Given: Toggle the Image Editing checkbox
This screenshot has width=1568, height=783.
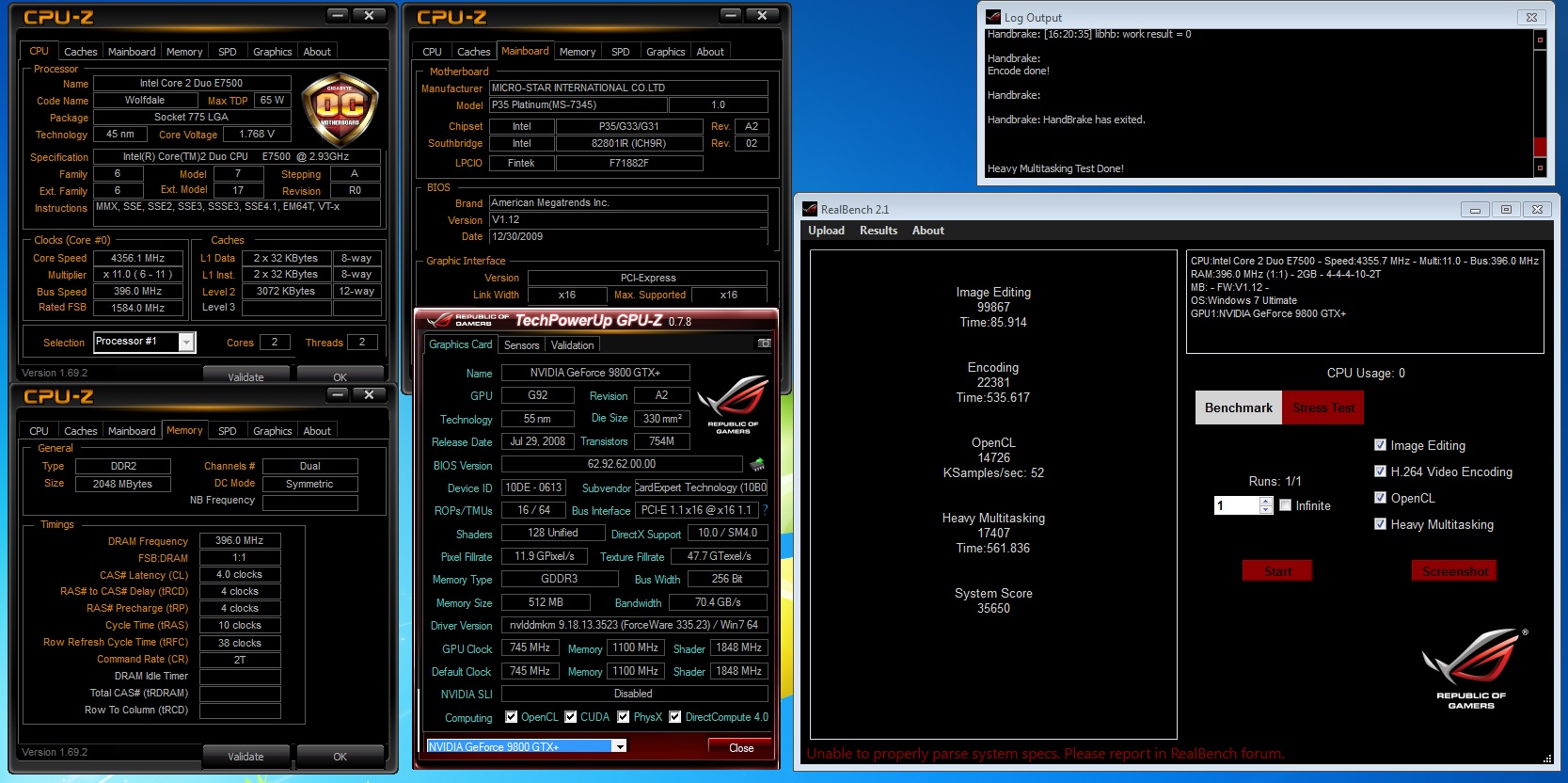Looking at the screenshot, I should [x=1380, y=445].
